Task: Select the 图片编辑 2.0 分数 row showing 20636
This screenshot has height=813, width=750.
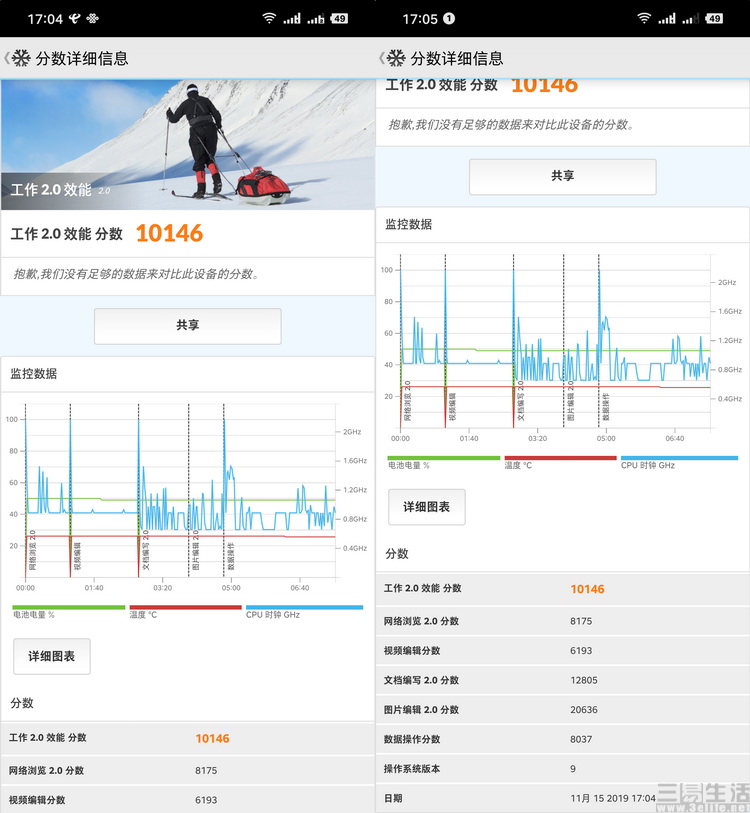Action: point(563,710)
